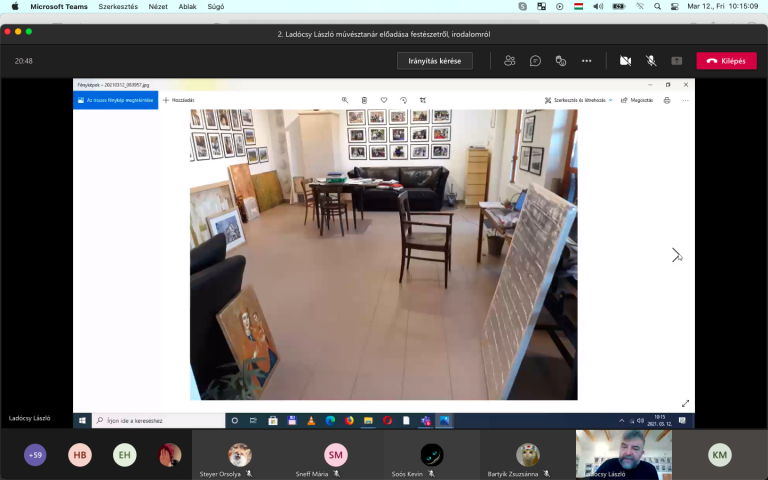Image resolution: width=768 pixels, height=480 pixels.
Task: Open the participants panel in Teams
Action: click(510, 61)
